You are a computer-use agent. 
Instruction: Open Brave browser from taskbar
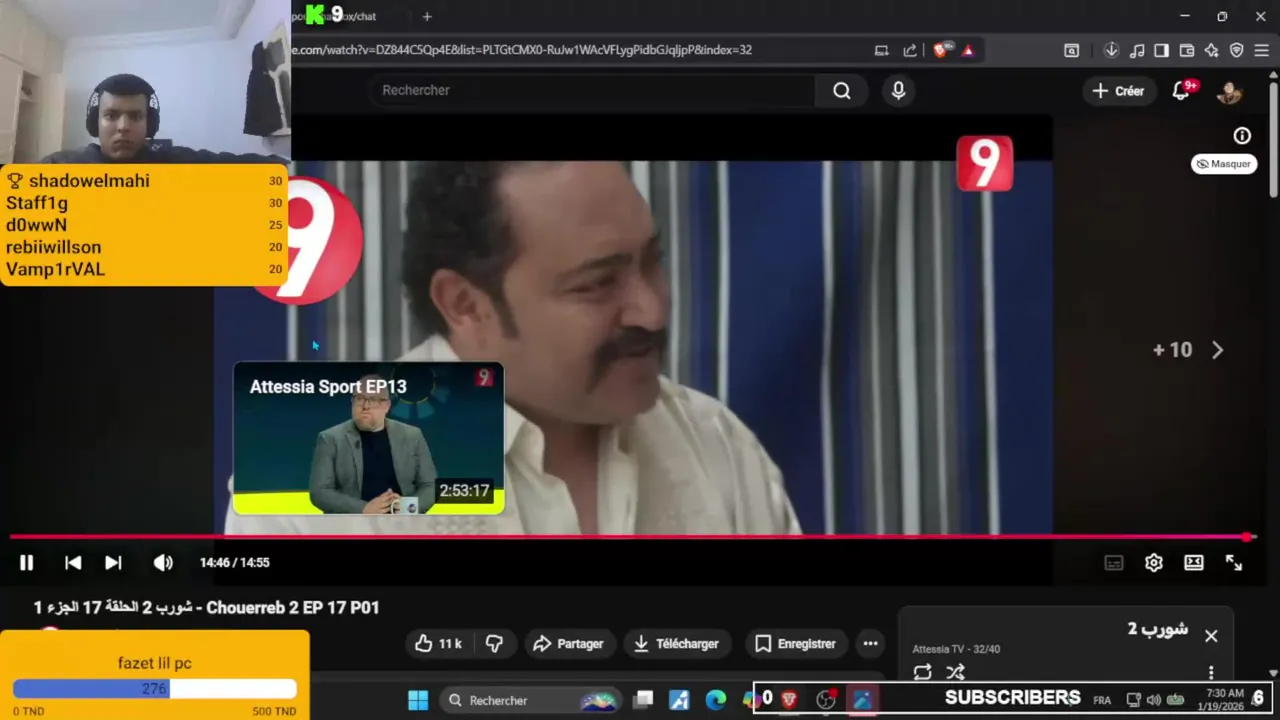click(789, 700)
